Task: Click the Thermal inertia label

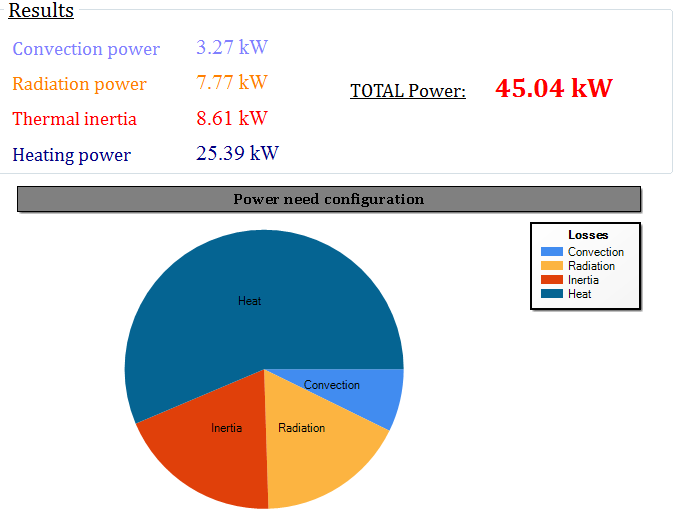Action: coord(75,119)
